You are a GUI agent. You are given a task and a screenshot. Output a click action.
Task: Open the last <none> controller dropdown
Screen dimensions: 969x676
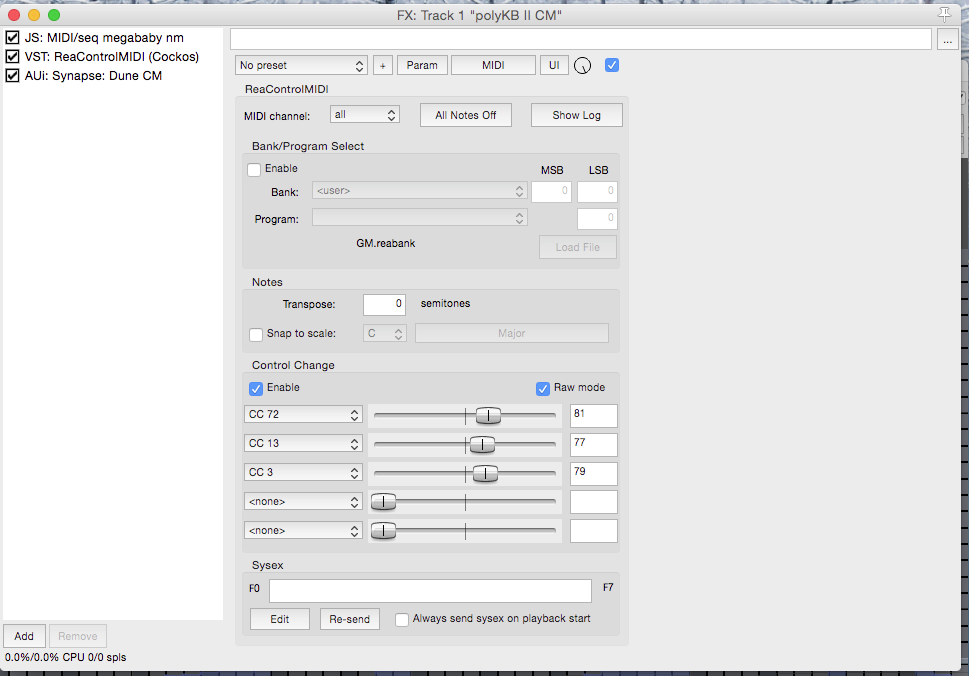303,531
